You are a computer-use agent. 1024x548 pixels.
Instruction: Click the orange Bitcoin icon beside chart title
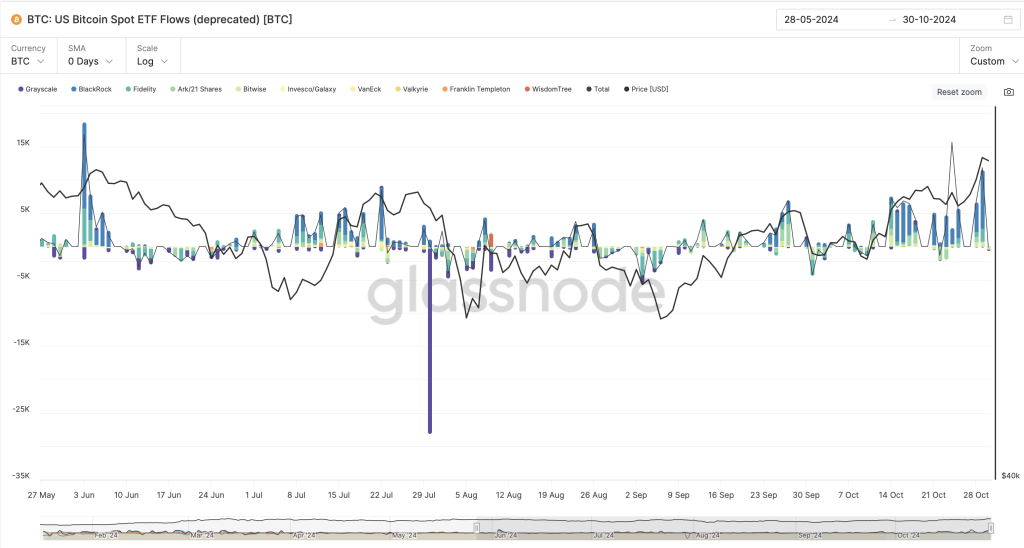[x=17, y=20]
